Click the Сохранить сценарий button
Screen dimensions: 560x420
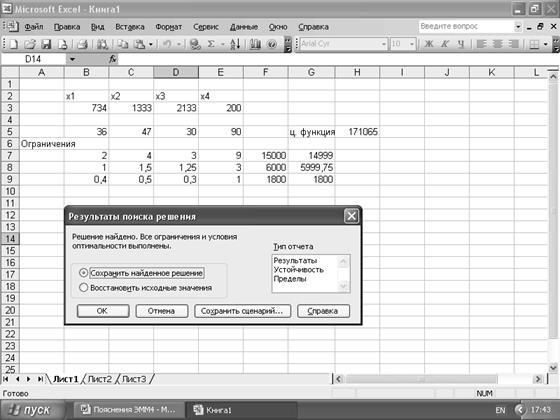(242, 311)
